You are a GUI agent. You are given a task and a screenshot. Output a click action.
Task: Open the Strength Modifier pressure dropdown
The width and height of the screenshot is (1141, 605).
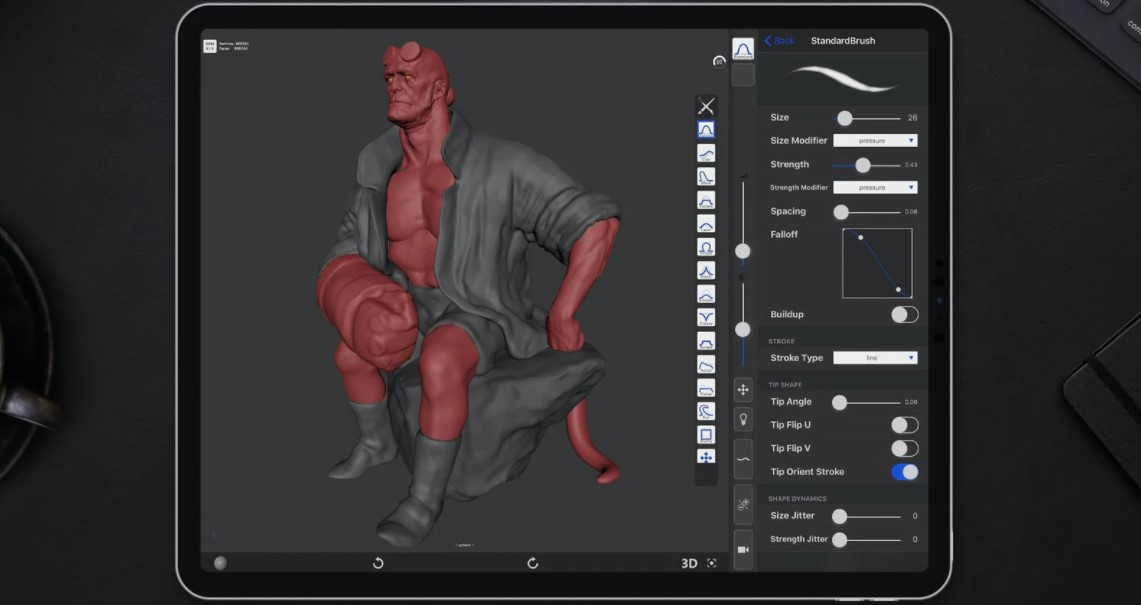tap(875, 187)
